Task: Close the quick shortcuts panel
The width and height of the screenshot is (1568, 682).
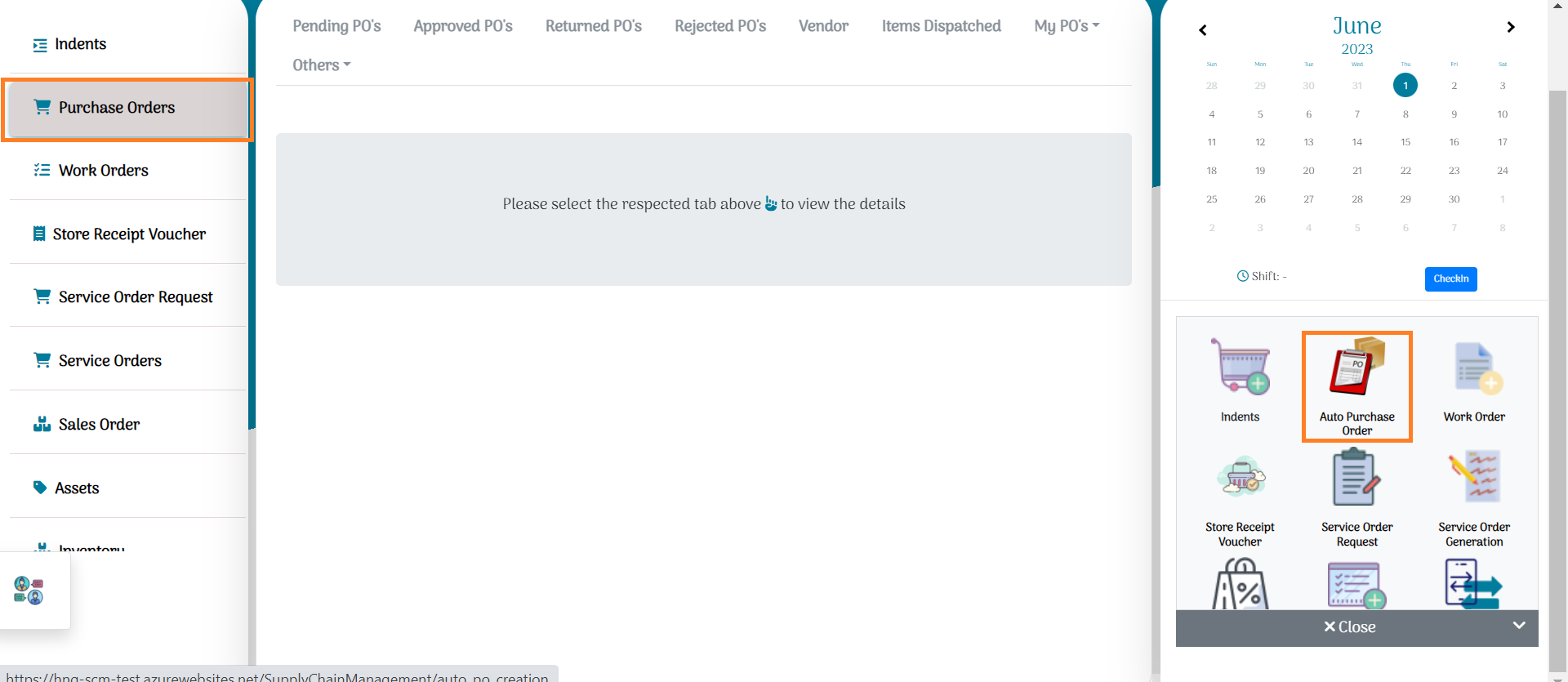Action: [1349, 627]
